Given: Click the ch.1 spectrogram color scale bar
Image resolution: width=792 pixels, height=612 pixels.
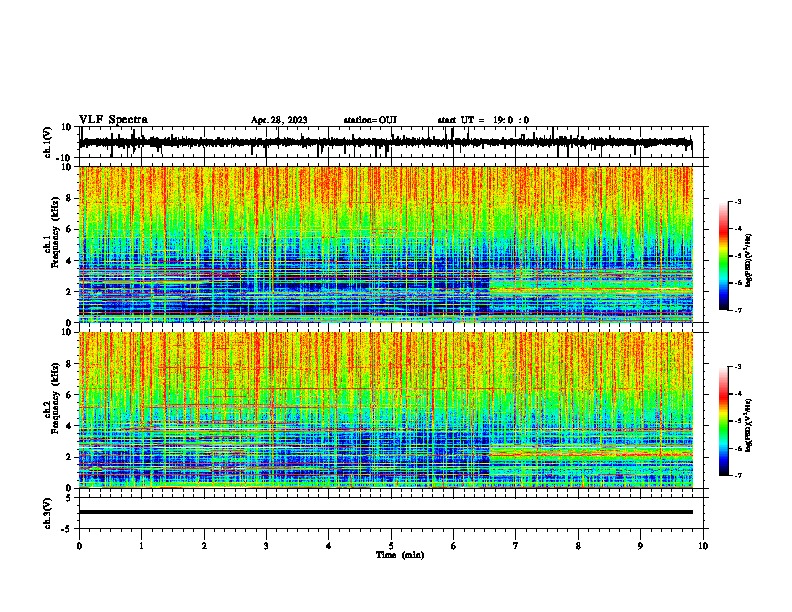Looking at the screenshot, I should pos(724,256).
